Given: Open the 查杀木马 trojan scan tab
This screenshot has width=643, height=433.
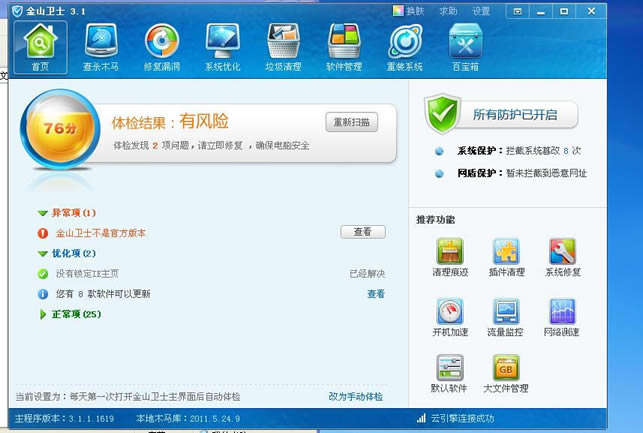Looking at the screenshot, I should point(100,47).
